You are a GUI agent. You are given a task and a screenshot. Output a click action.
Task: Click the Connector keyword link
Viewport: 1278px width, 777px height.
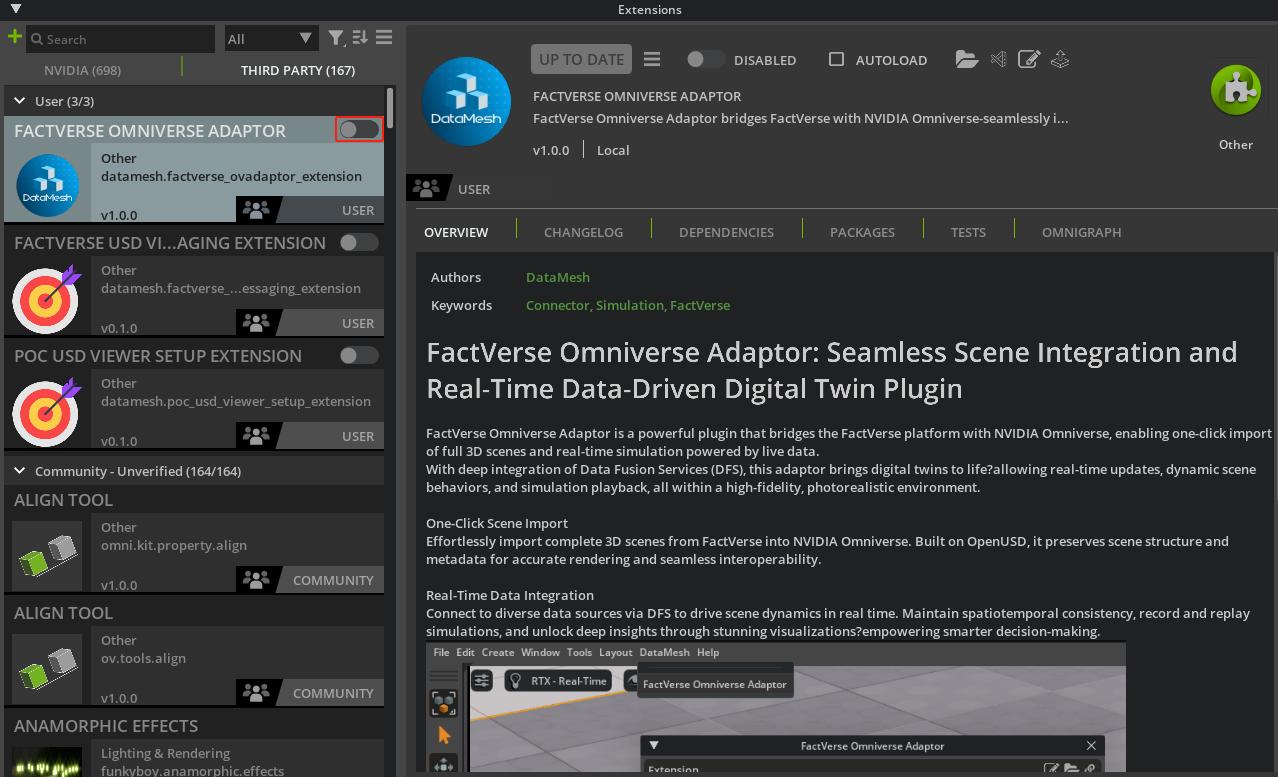pos(558,305)
